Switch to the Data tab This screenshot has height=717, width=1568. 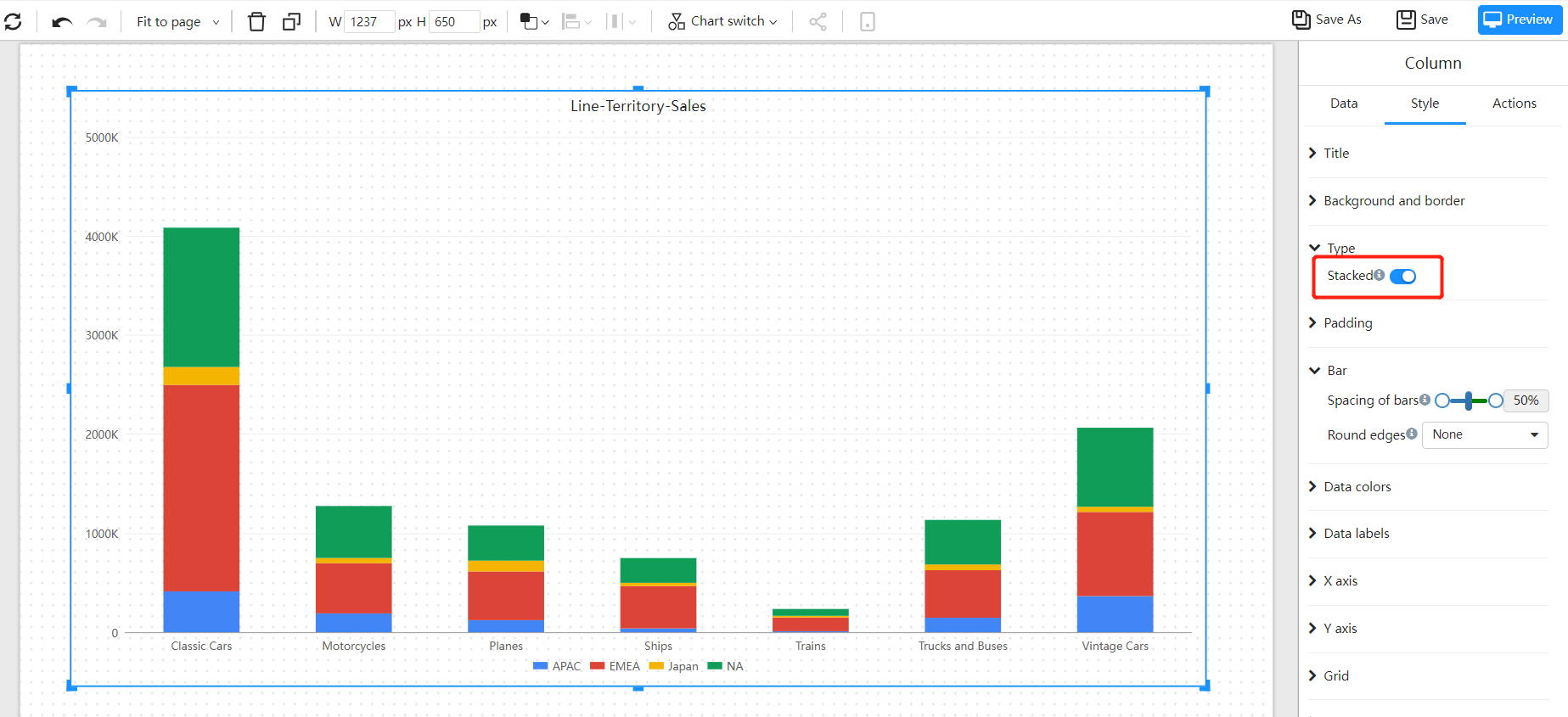(1344, 104)
